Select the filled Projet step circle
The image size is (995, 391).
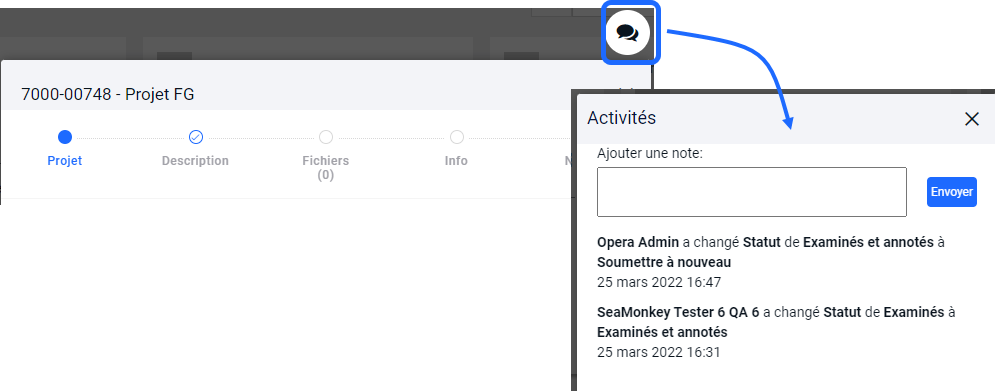(x=65, y=137)
